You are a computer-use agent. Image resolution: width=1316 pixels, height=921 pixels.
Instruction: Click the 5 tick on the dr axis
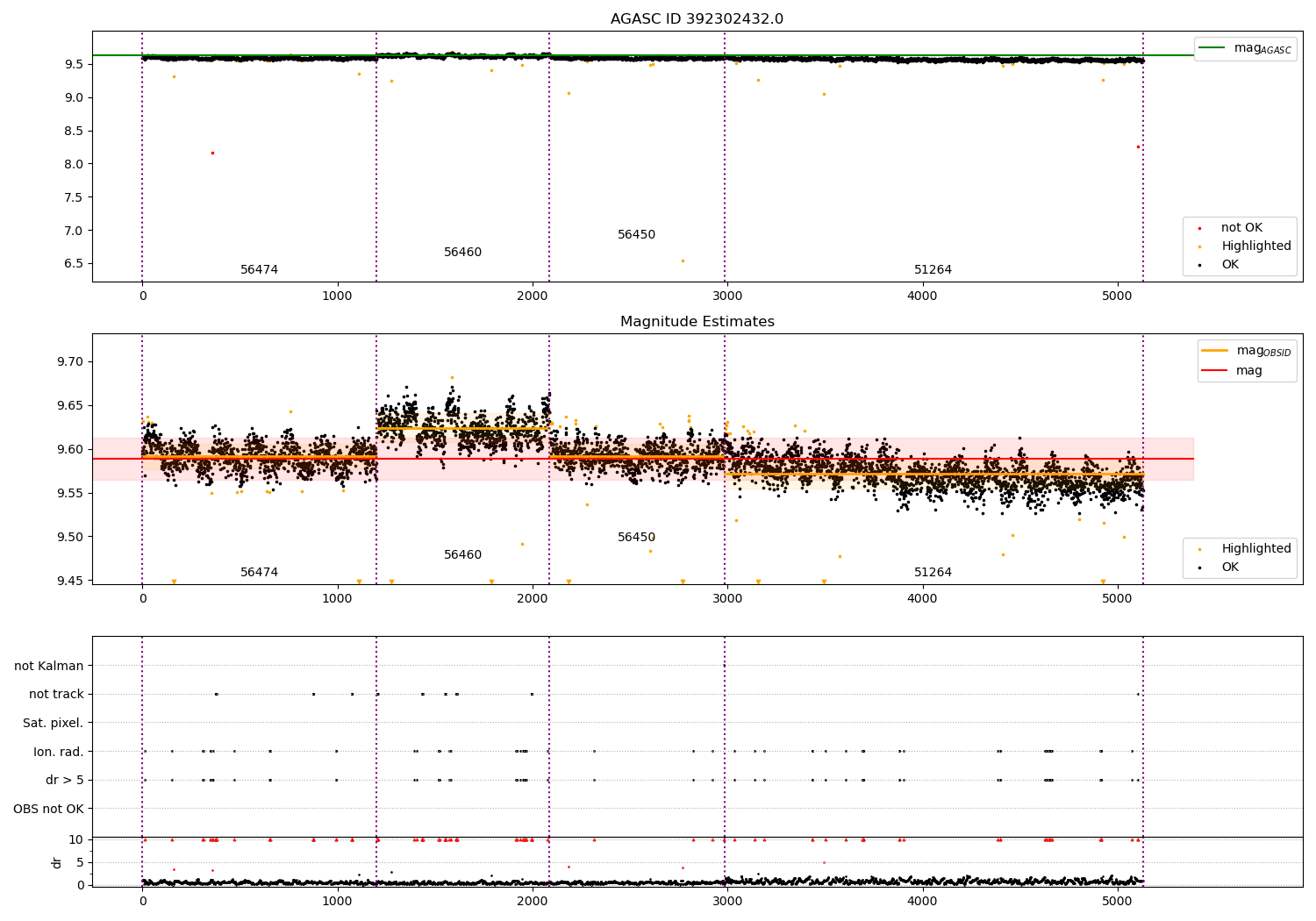(81, 863)
